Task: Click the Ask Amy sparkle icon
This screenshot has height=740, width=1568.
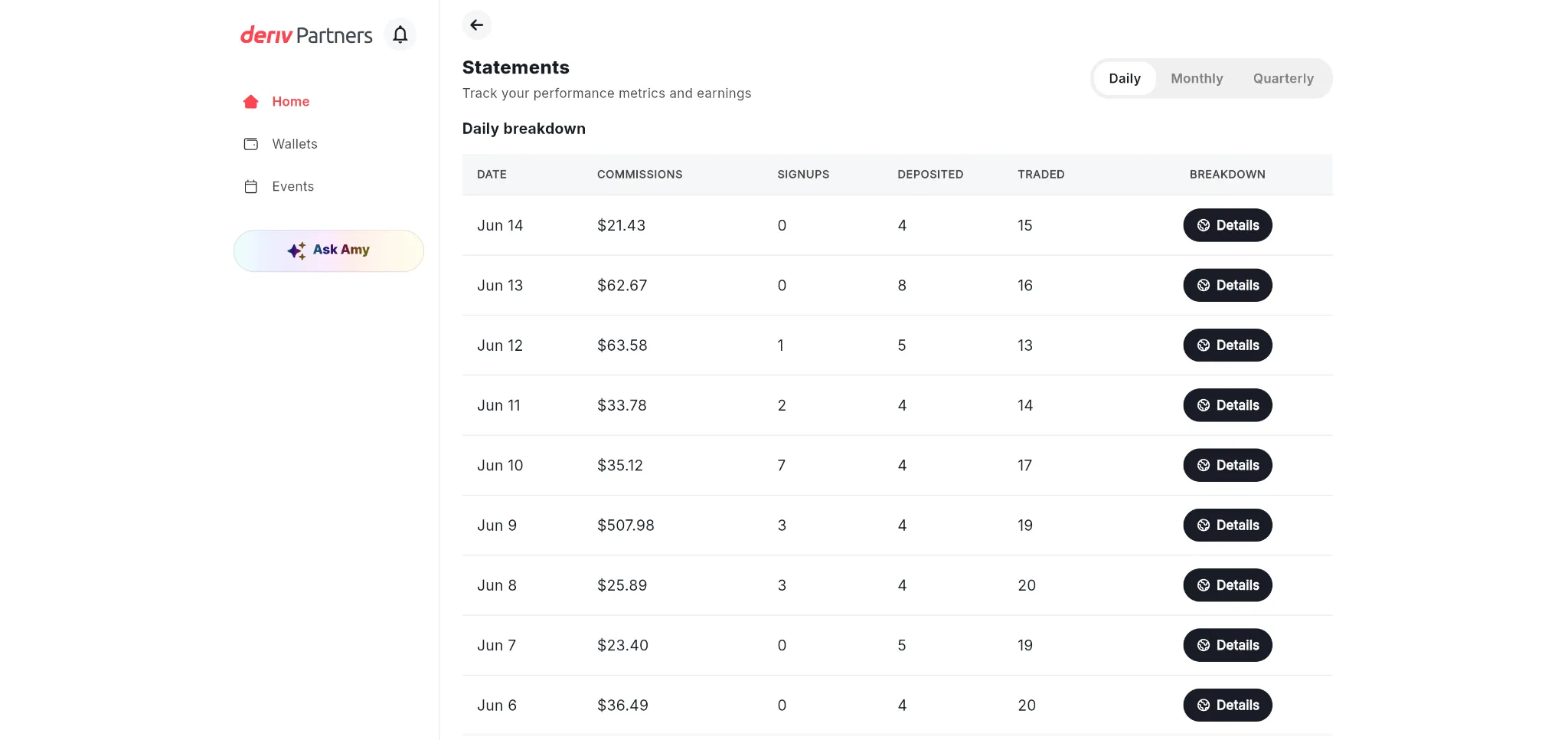Action: coord(296,250)
